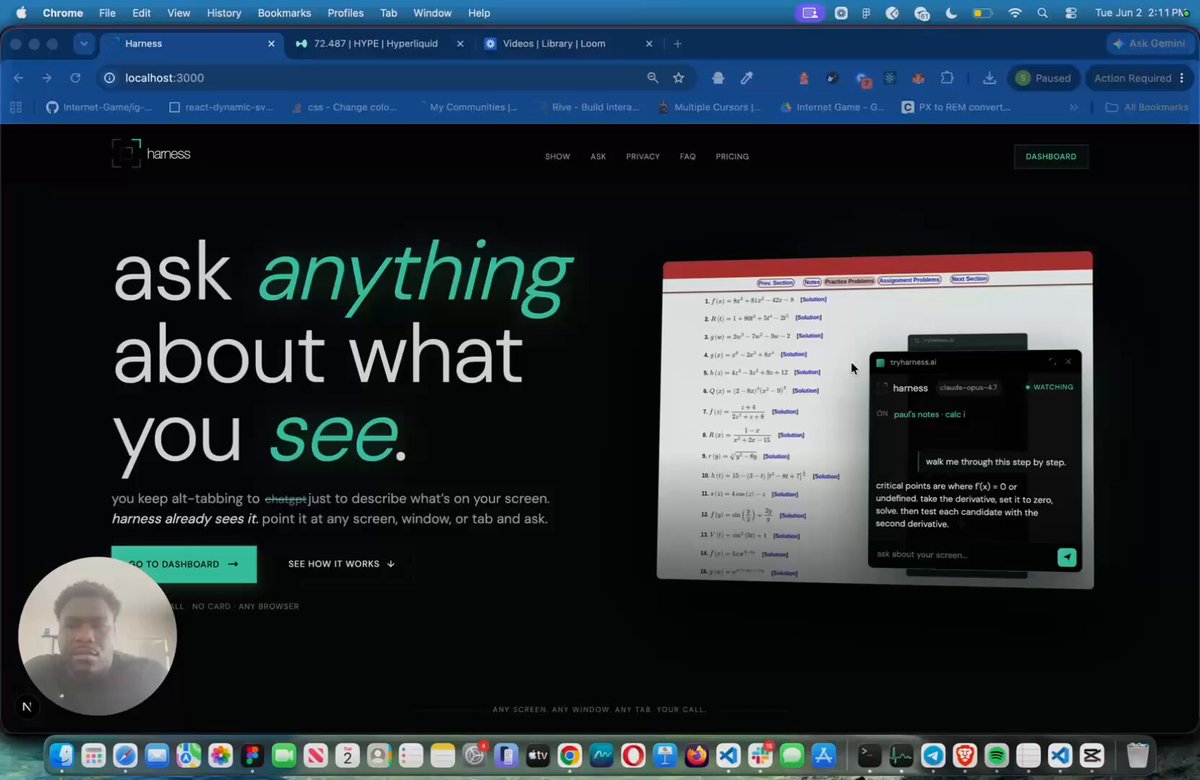The width and height of the screenshot is (1200, 780).
Task: Close the Hyperliquid browser tab
Action: 460,44
